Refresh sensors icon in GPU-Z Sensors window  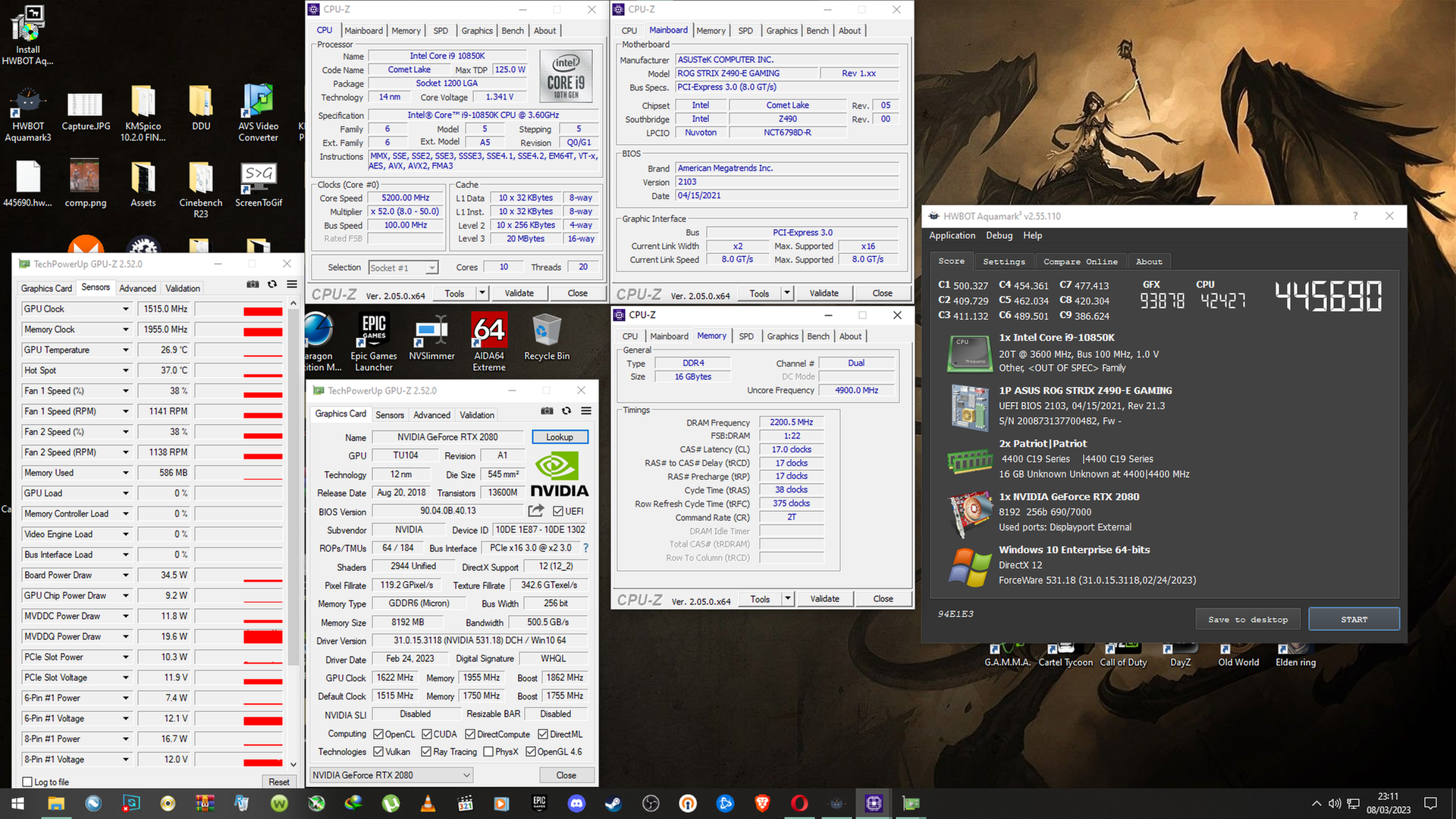point(272,284)
